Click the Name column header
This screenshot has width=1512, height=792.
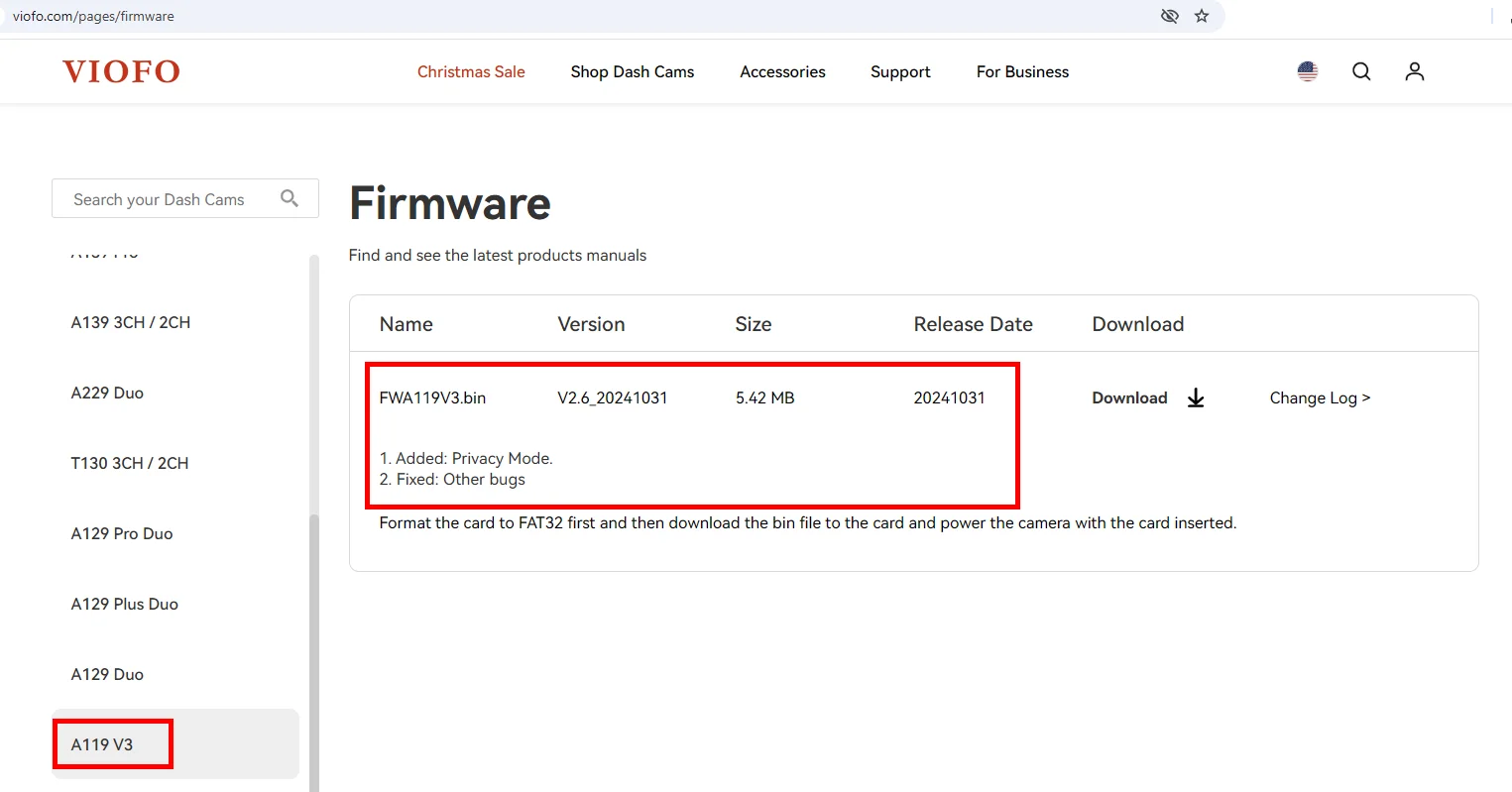tap(406, 324)
